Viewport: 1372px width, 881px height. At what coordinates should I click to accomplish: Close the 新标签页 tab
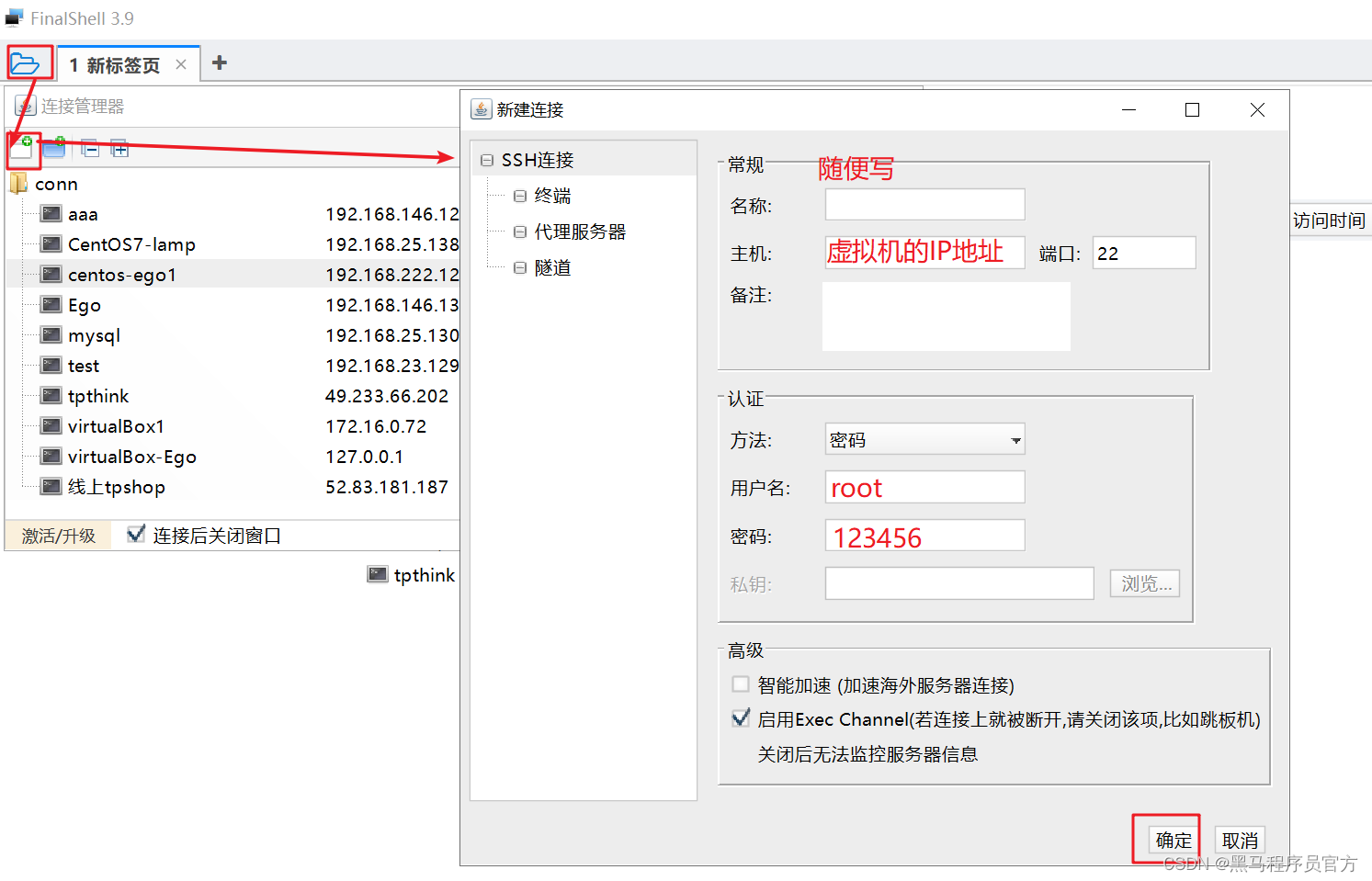(181, 64)
